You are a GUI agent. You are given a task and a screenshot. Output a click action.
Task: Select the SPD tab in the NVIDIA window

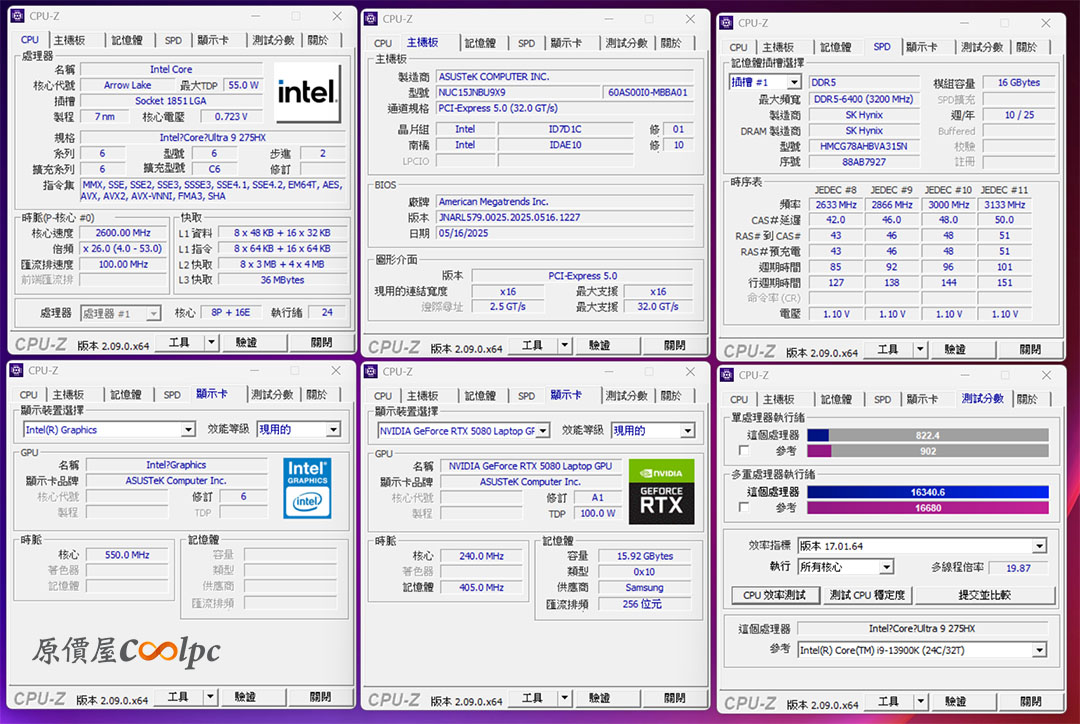point(526,396)
